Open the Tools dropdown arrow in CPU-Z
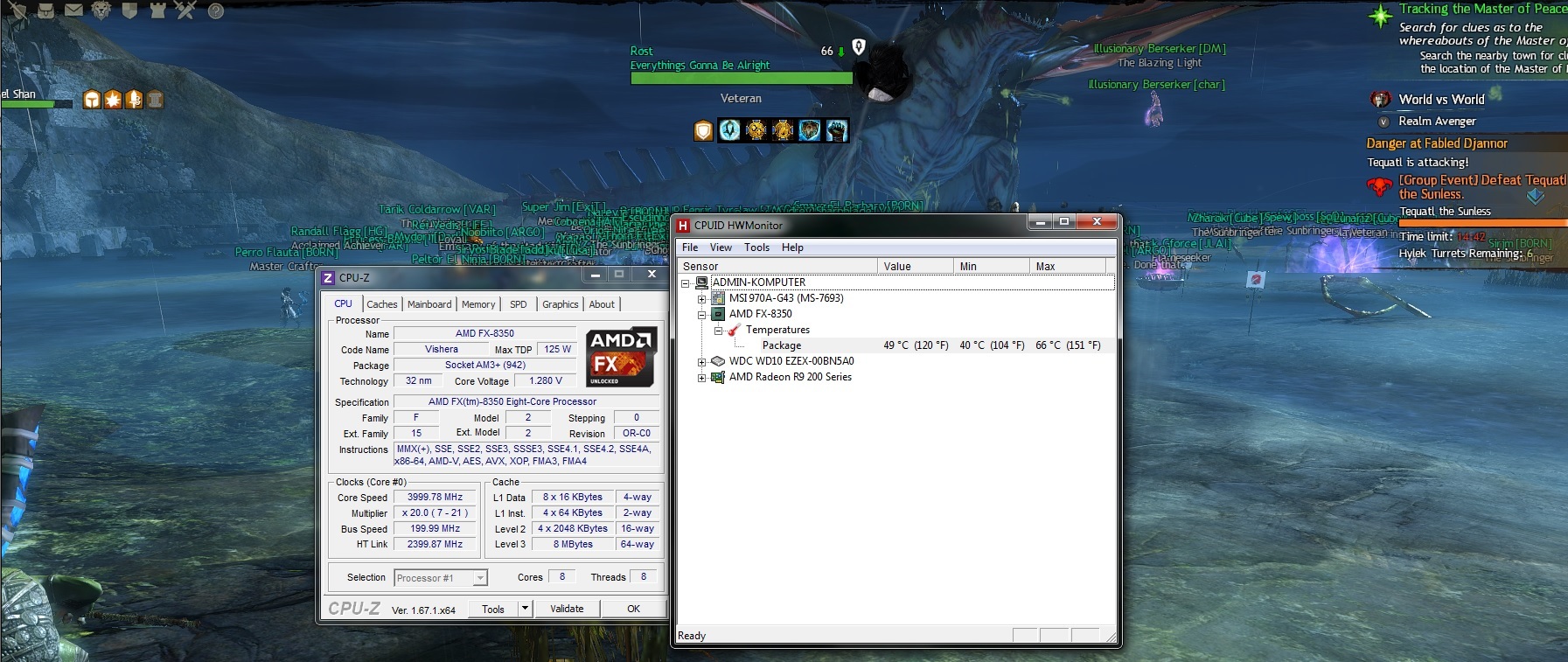 coord(525,609)
